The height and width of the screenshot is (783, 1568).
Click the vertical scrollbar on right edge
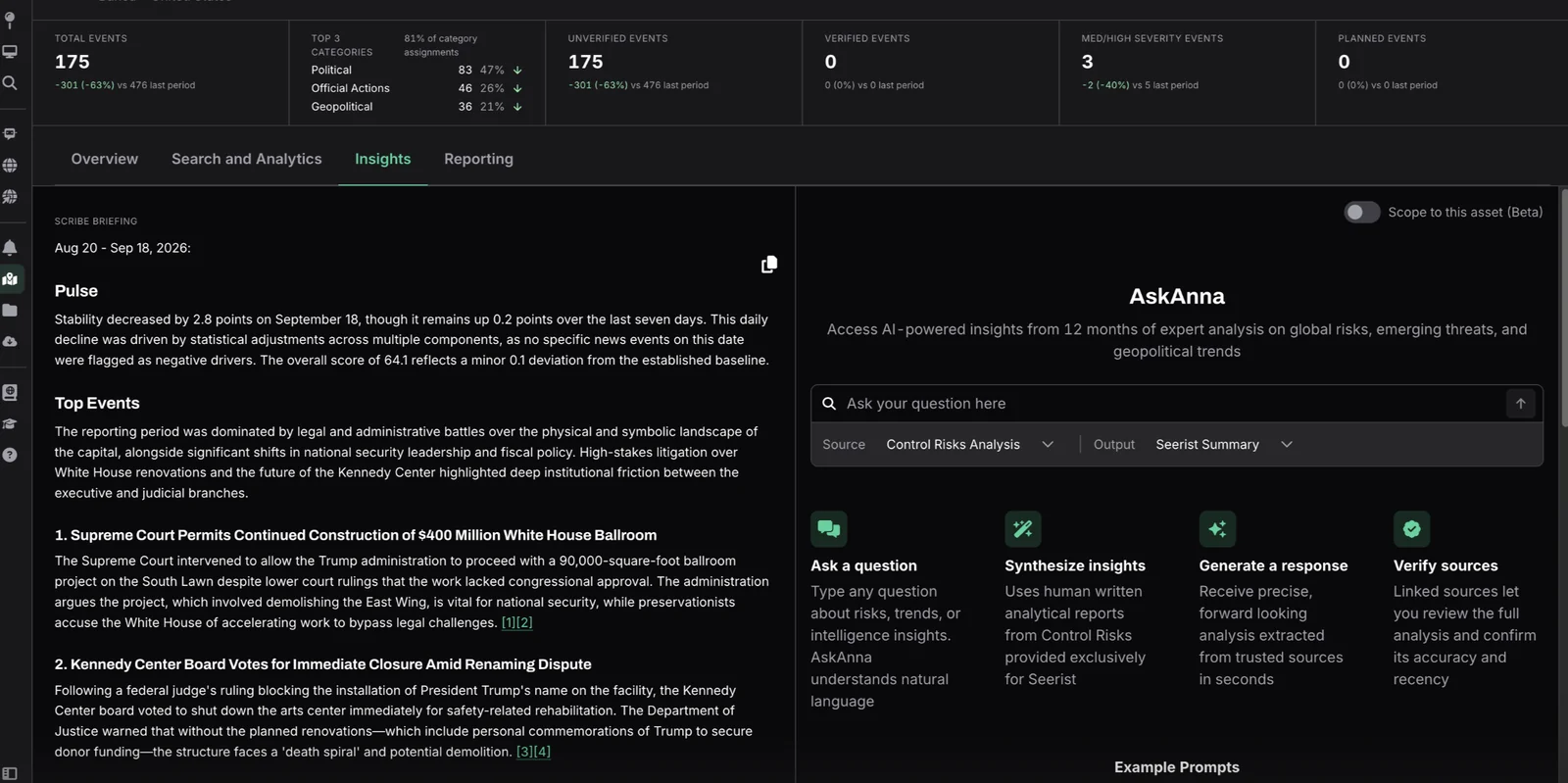1563,308
